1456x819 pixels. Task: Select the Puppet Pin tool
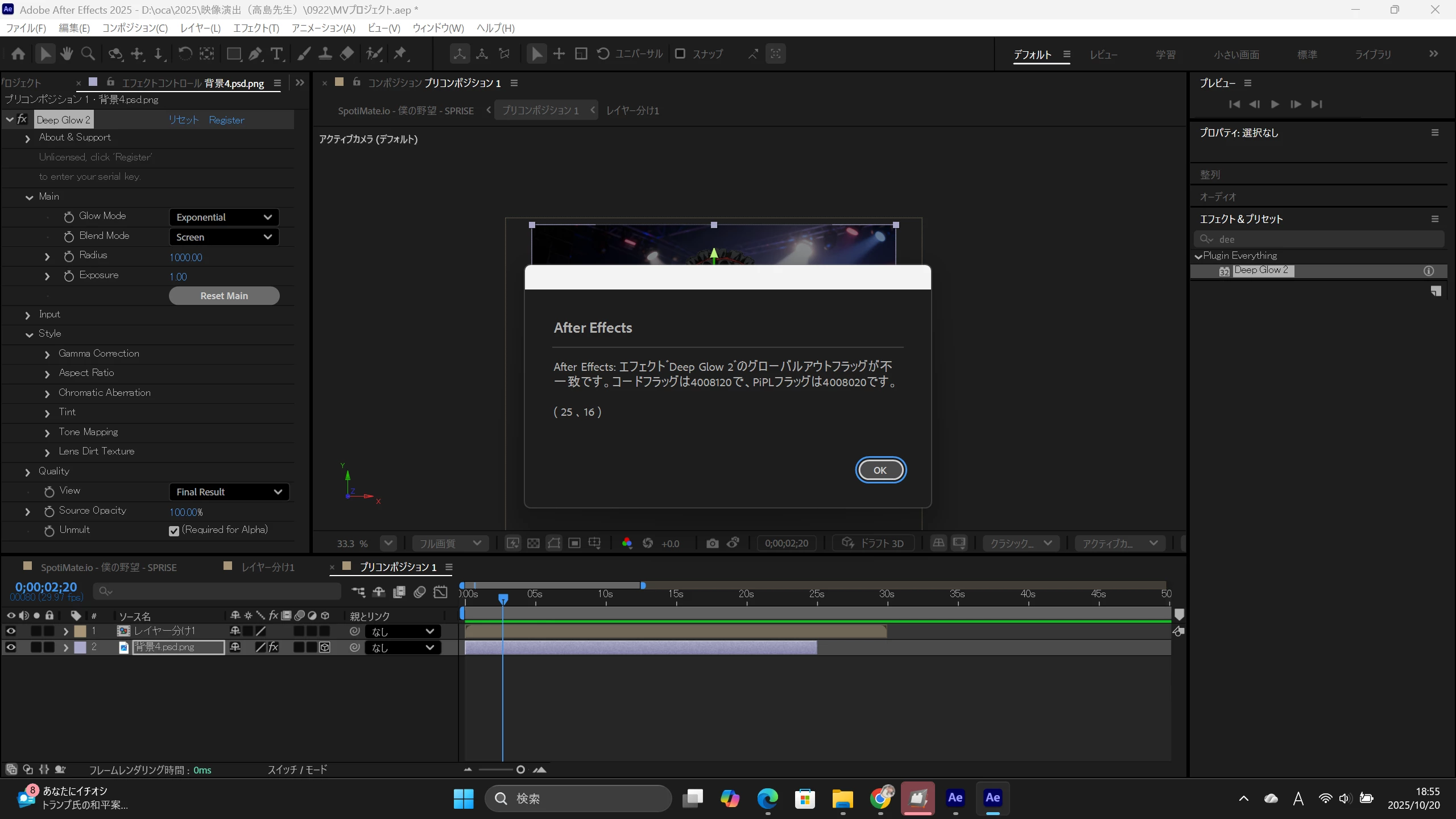click(400, 53)
